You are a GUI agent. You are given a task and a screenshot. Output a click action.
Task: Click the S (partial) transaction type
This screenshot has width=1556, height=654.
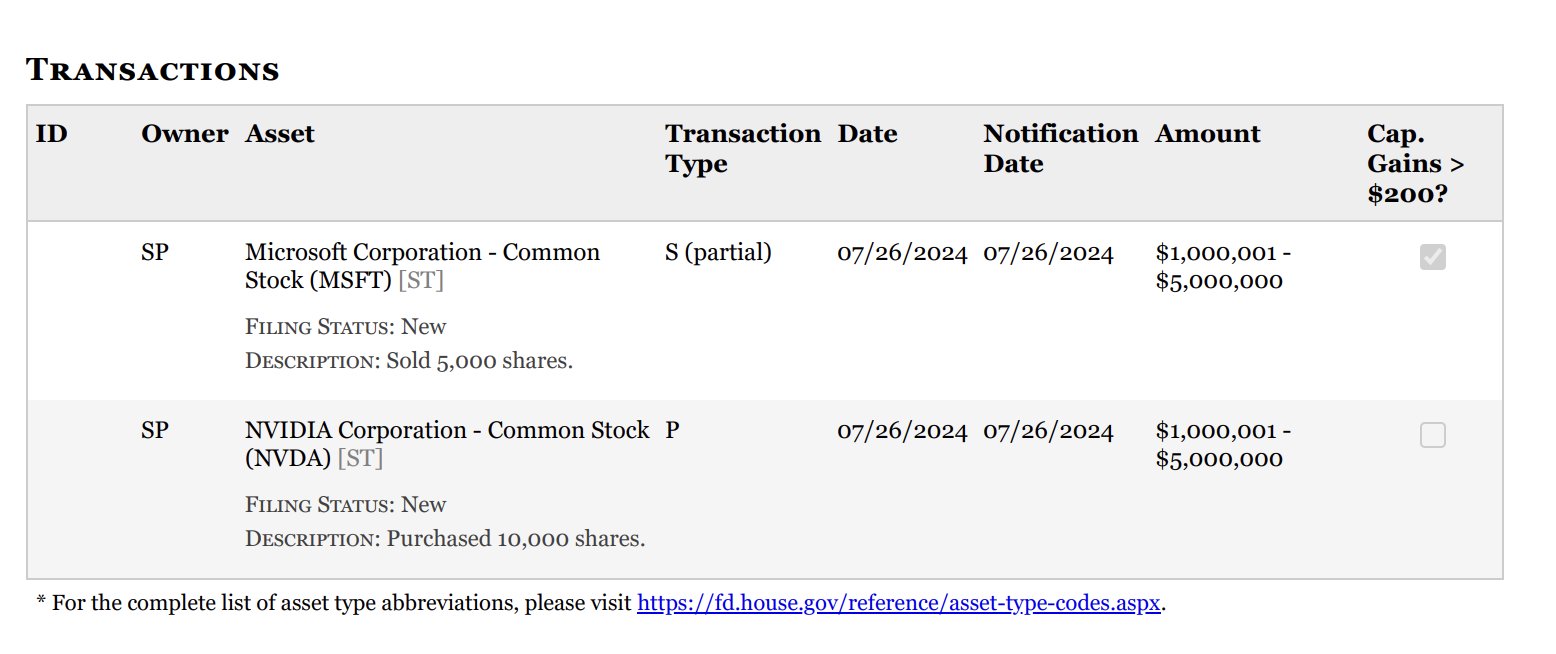click(718, 253)
